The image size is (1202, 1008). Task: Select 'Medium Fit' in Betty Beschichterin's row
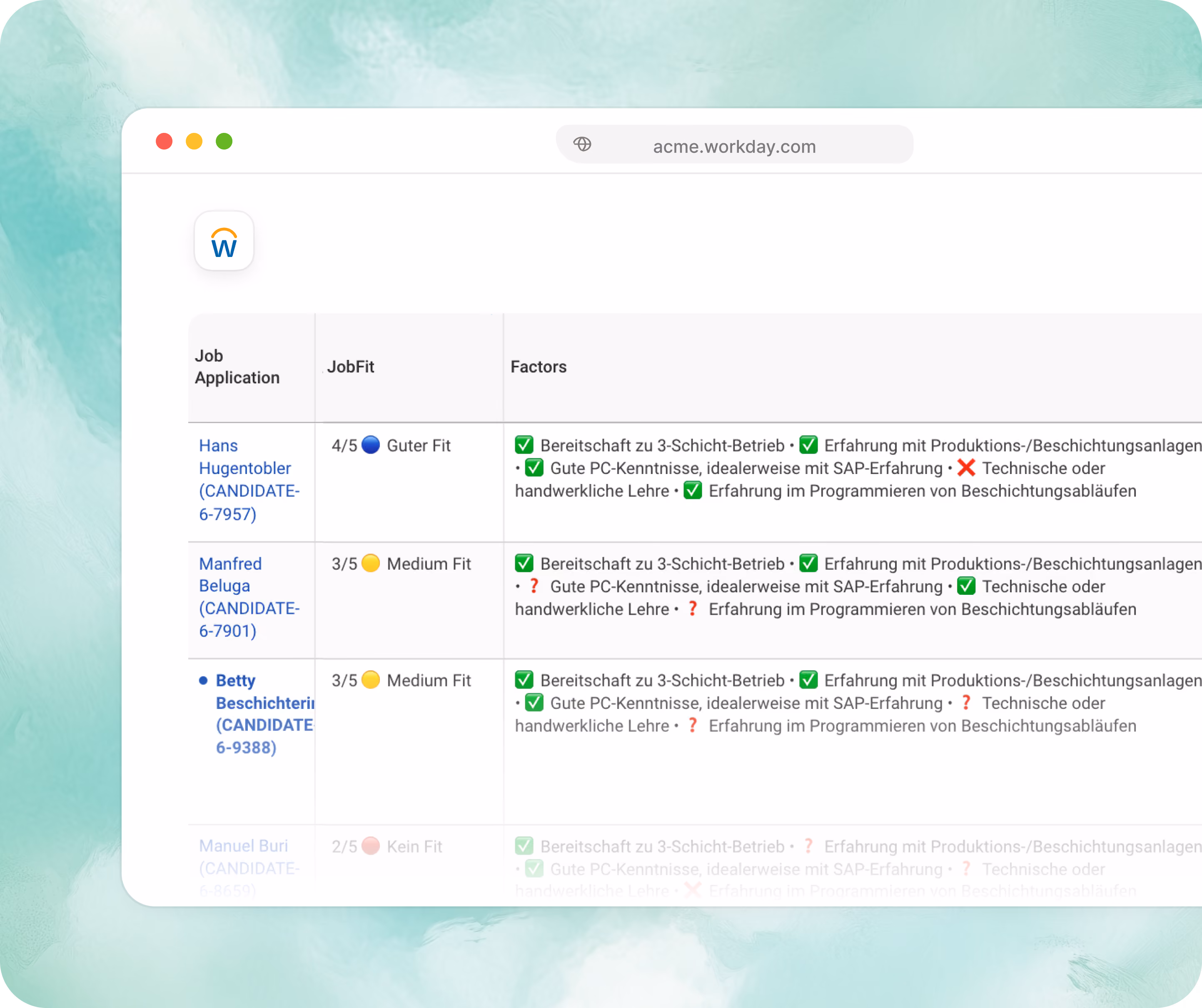tap(429, 681)
